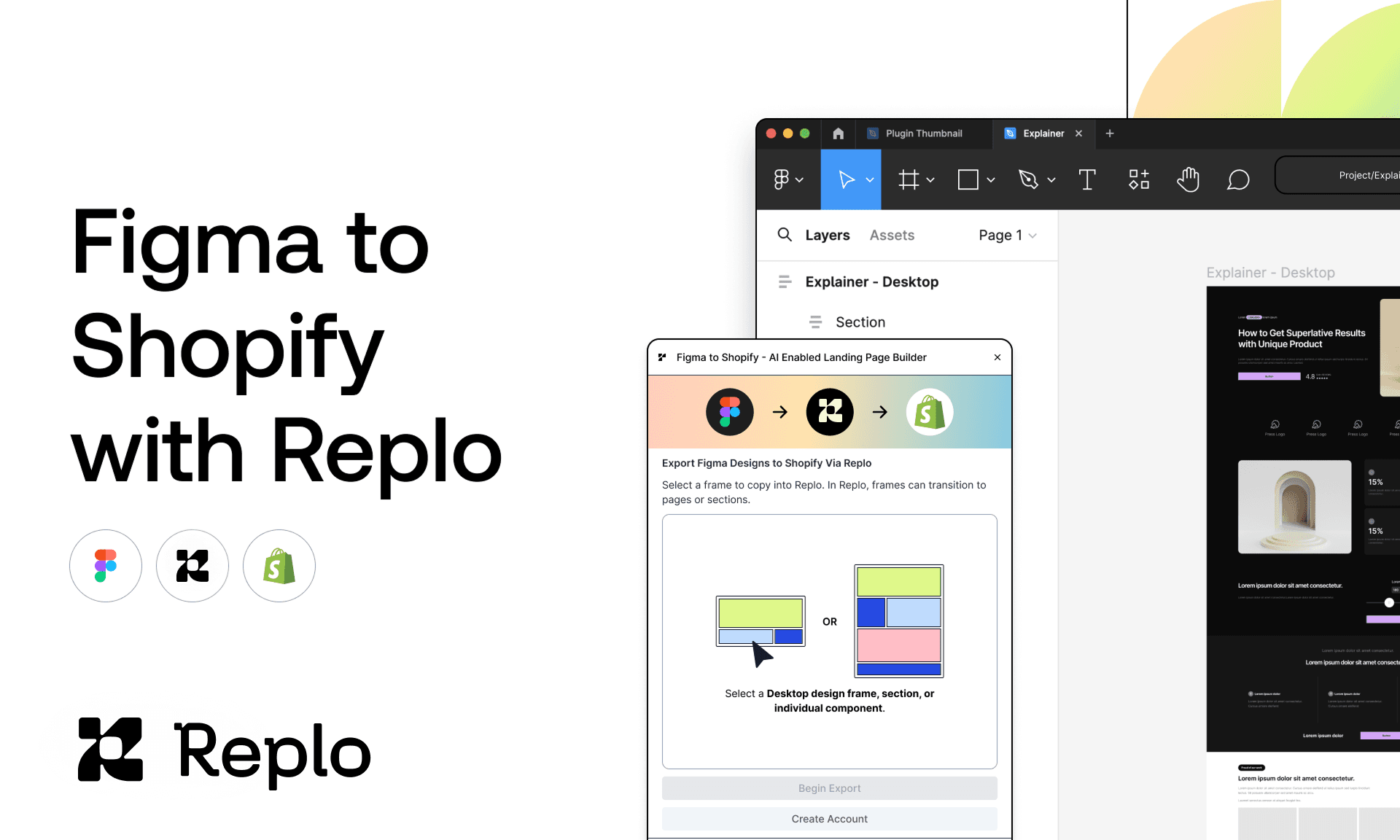Click the circled Shopify logo under headline

(279, 566)
